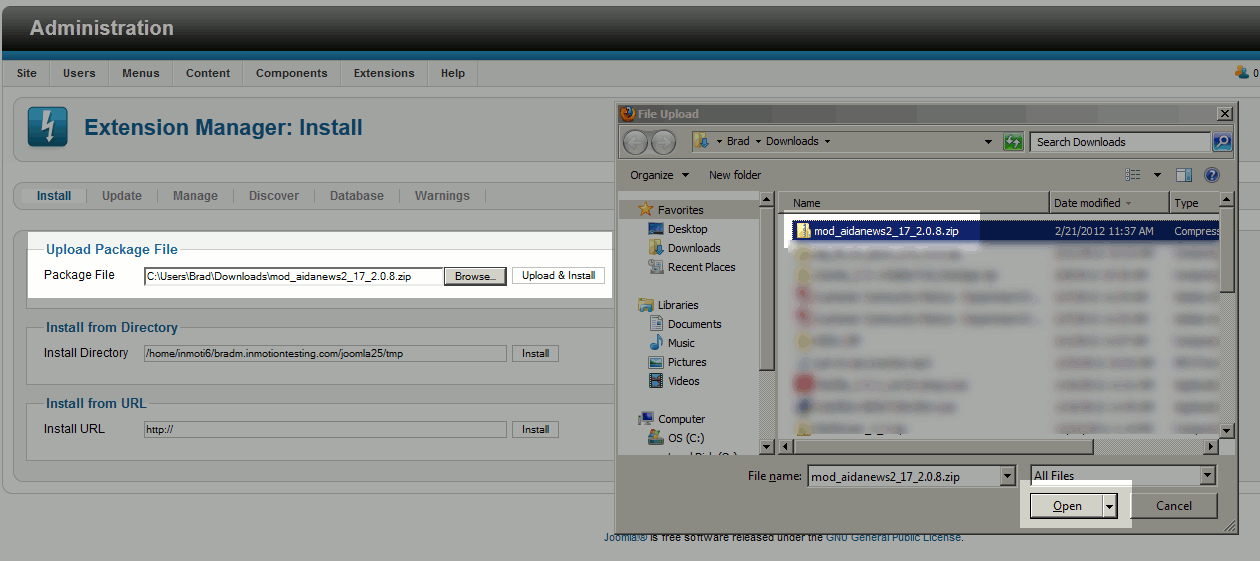Click the green refresh icon beside address bar

[1013, 142]
